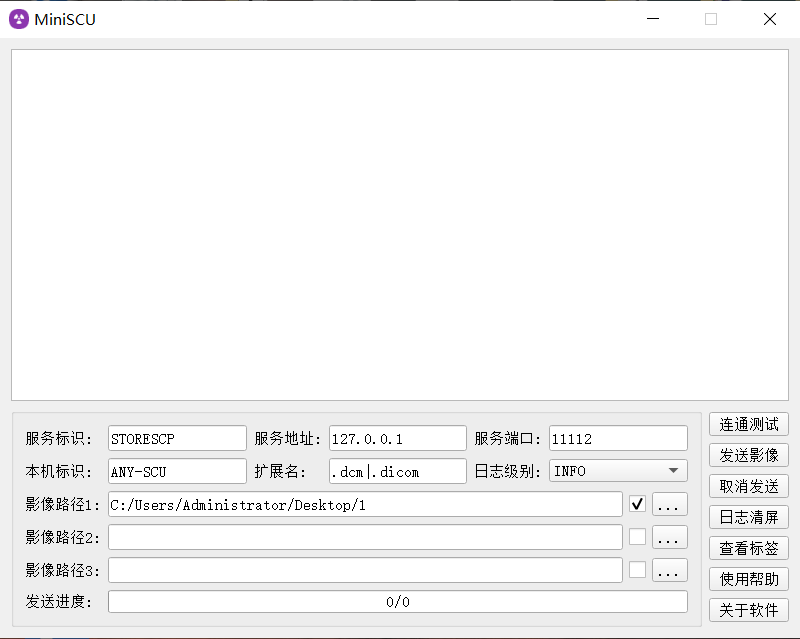Focus the empty 影像路径3 field
This screenshot has height=639, width=800.
tap(365, 570)
